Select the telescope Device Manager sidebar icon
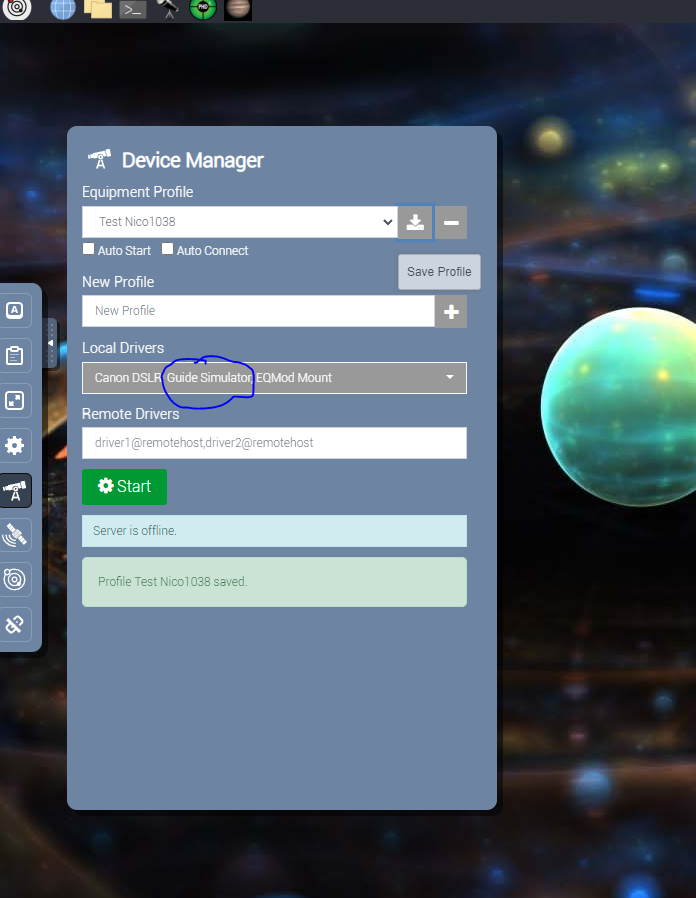Image resolution: width=696 pixels, height=898 pixels. [x=15, y=490]
